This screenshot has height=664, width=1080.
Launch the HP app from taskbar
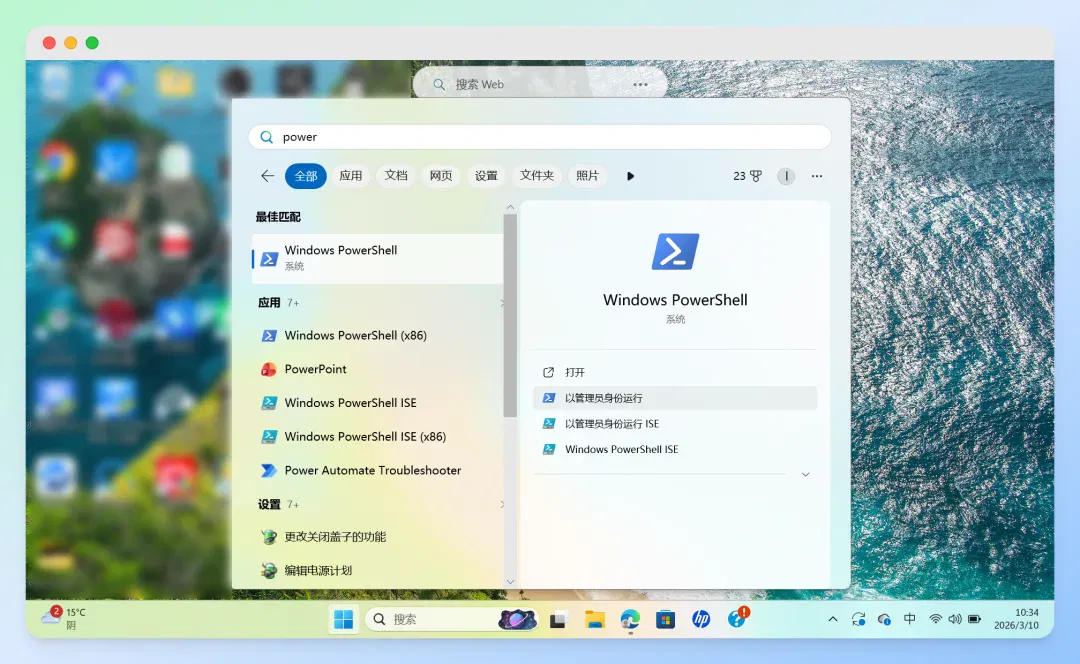tap(701, 619)
